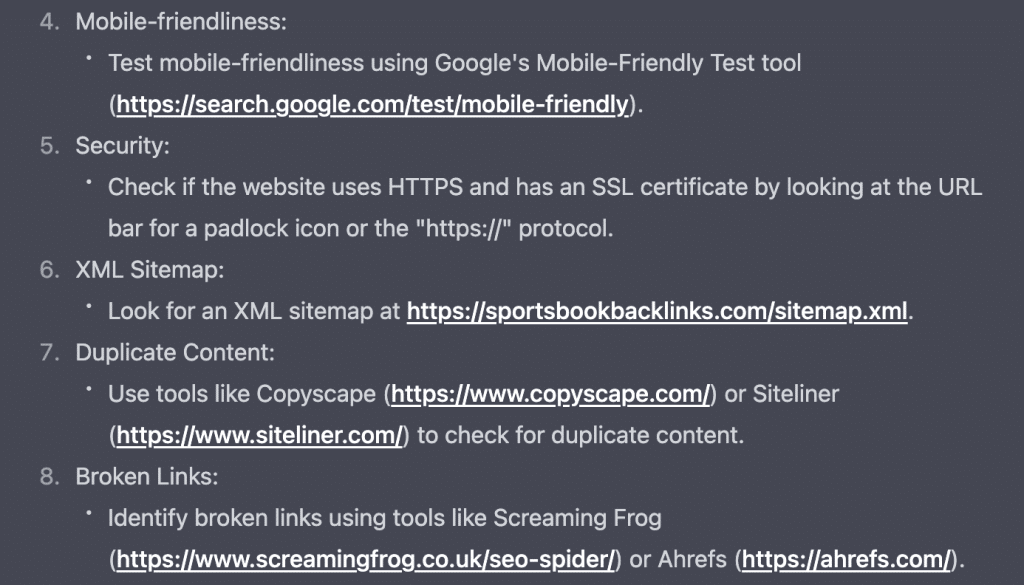Follow the siteliner.com URL link
Image resolution: width=1024 pixels, height=585 pixels.
click(260, 436)
